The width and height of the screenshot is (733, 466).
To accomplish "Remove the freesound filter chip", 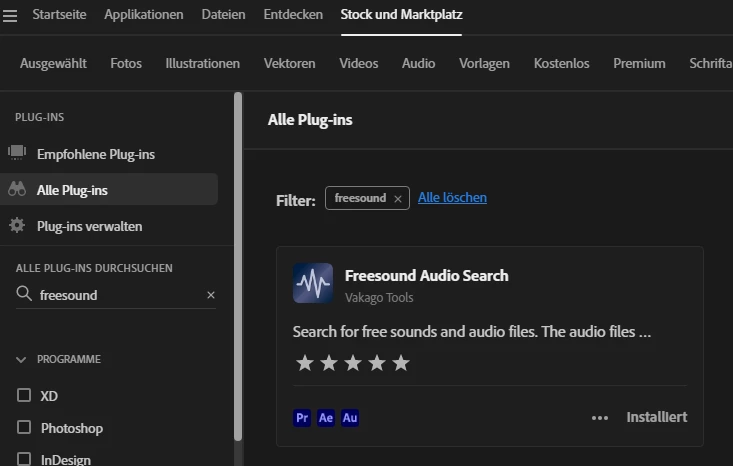I will coord(398,199).
